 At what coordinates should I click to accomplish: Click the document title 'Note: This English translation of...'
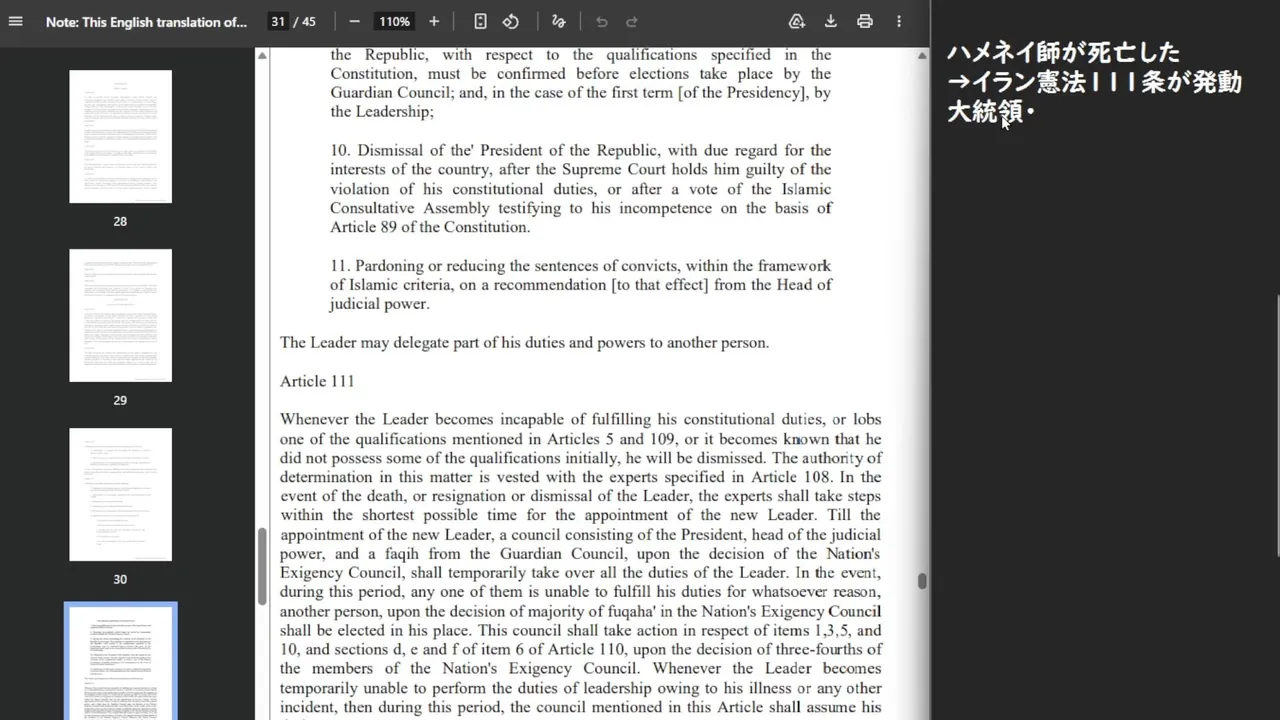coord(146,21)
